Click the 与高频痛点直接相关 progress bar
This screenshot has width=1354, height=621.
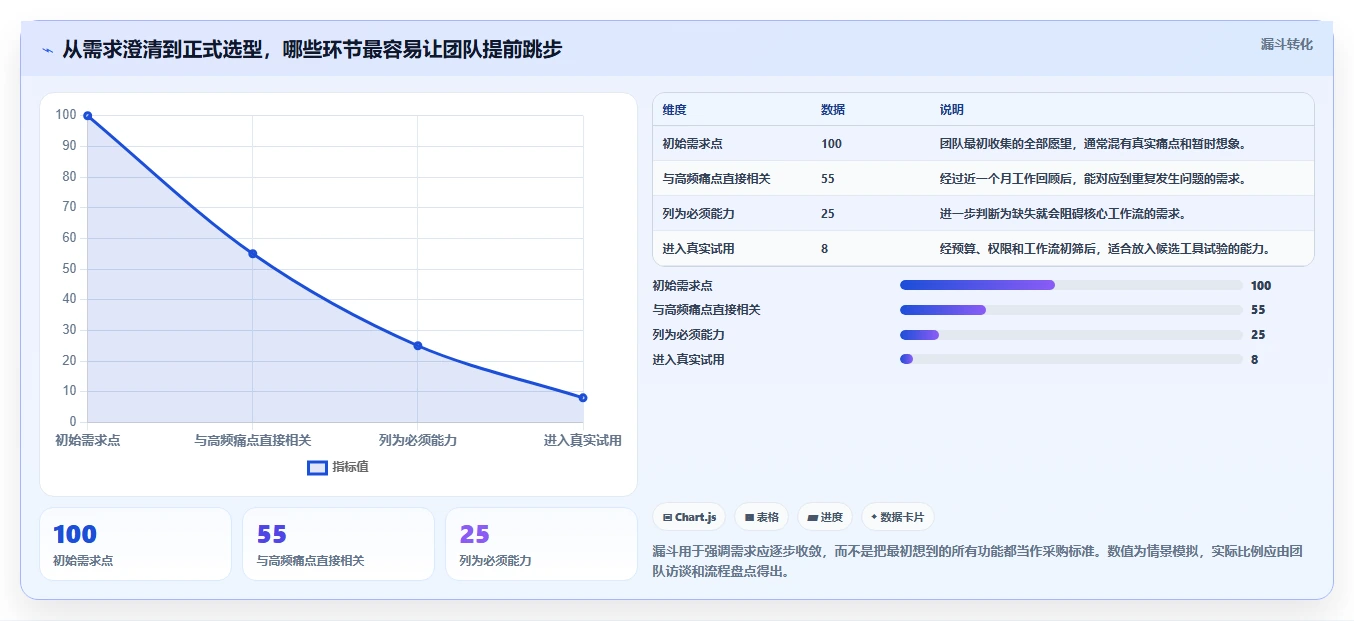[1071, 310]
